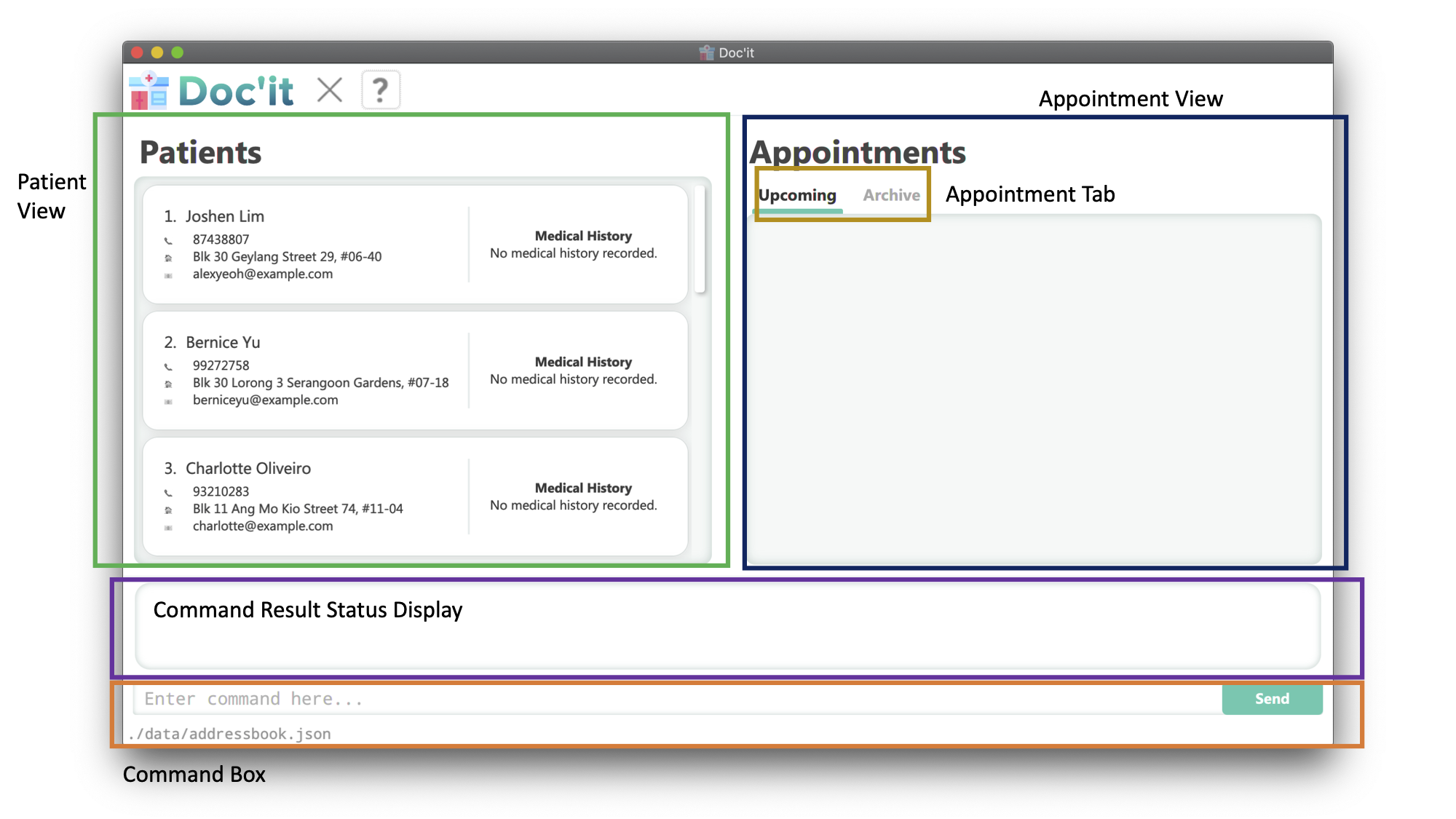
Task: Click the Doc'it pharmacy logo icon
Action: pyautogui.click(x=149, y=91)
